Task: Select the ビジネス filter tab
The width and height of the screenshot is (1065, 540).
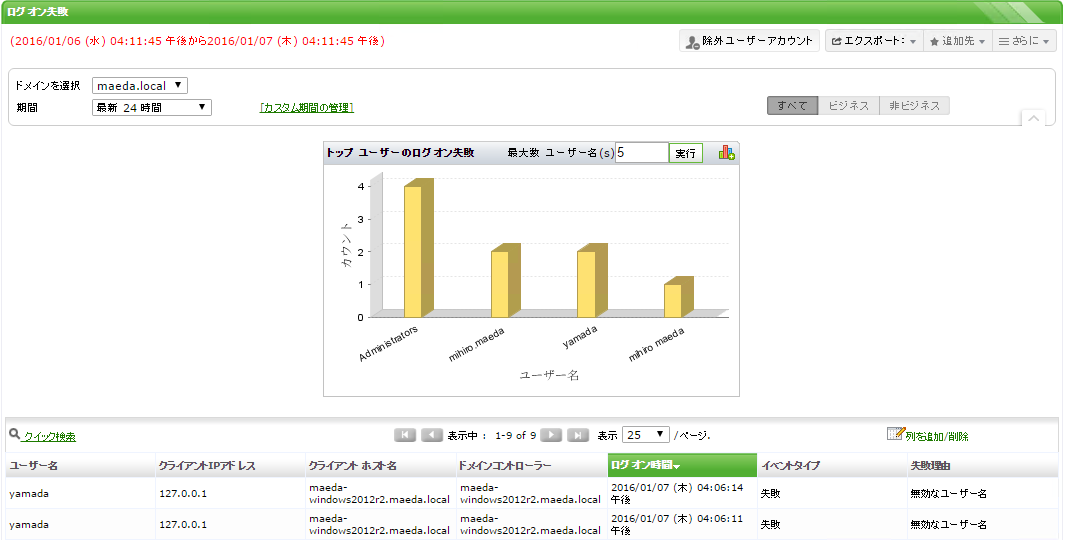Action: point(848,106)
